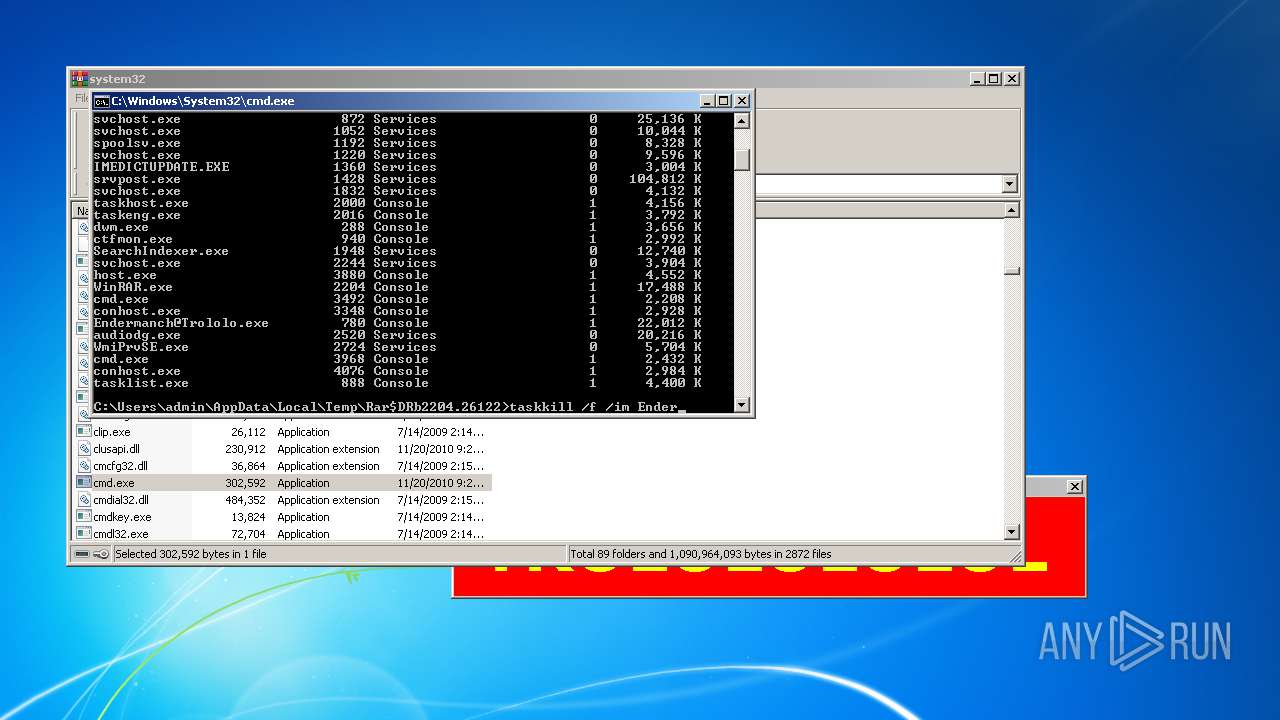Select the cmd.exe file icon in WinRAR list
Viewport: 1280px width, 720px height.
85,483
